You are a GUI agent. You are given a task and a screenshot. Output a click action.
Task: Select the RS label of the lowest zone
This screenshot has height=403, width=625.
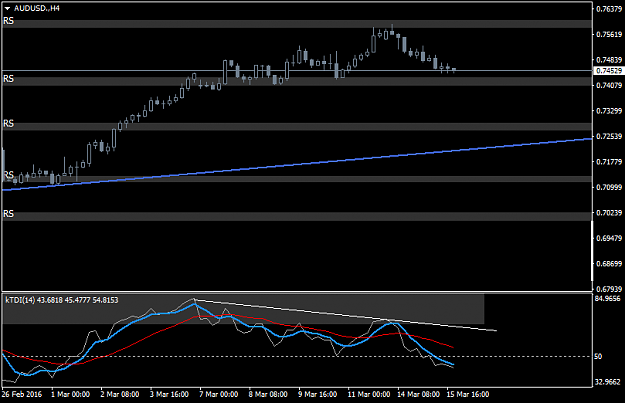tap(8, 214)
